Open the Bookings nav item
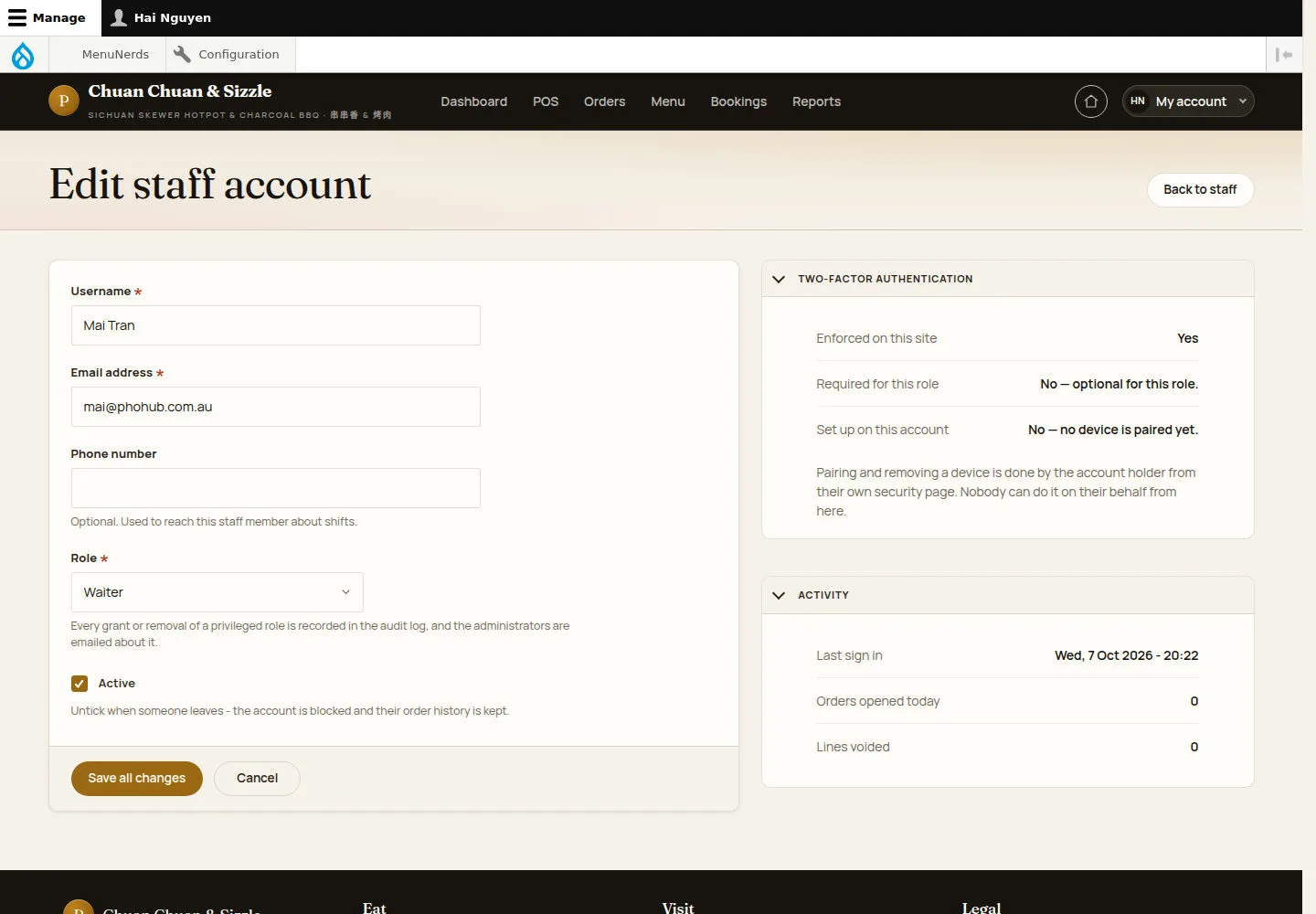 click(738, 101)
